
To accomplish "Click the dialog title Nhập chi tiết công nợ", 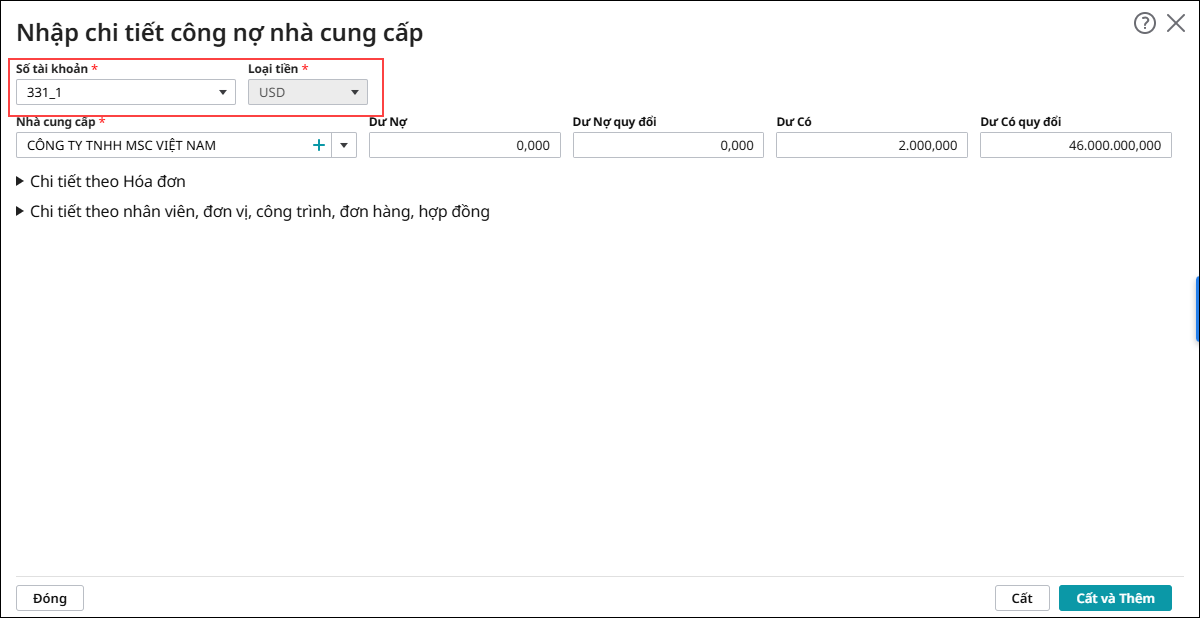I will [x=220, y=32].
